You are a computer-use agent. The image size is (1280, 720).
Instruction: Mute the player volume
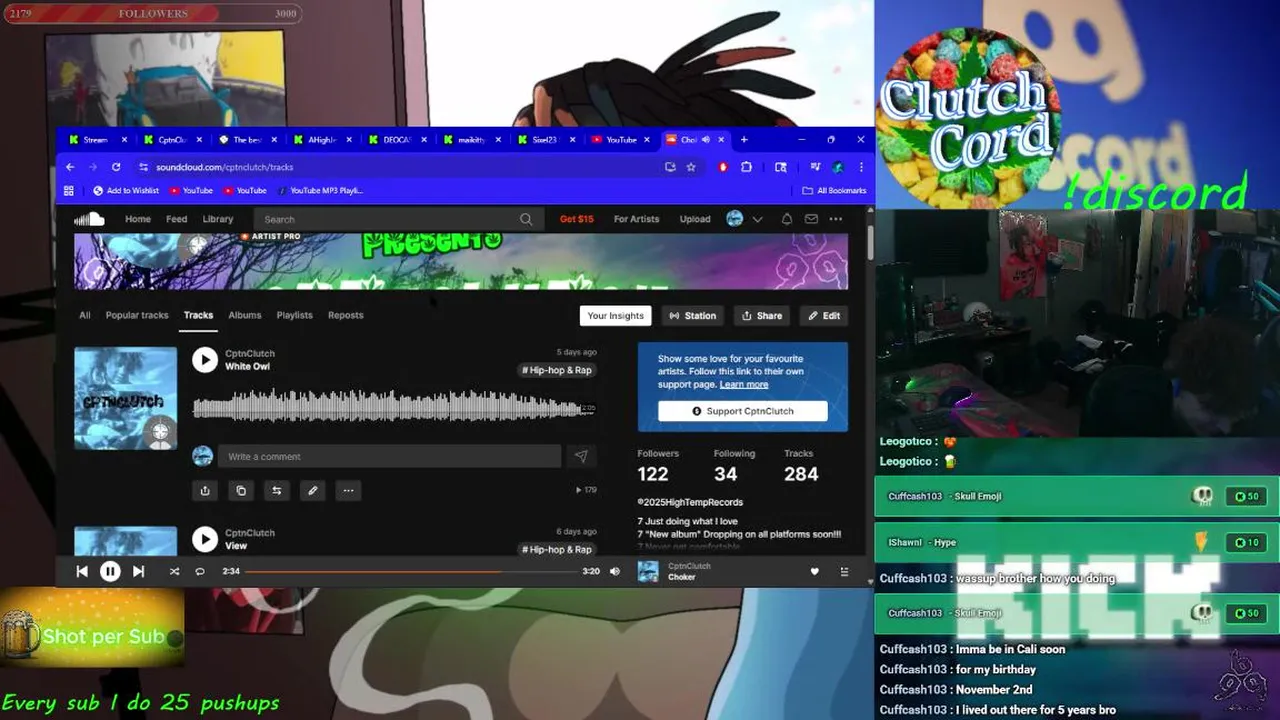coord(615,571)
